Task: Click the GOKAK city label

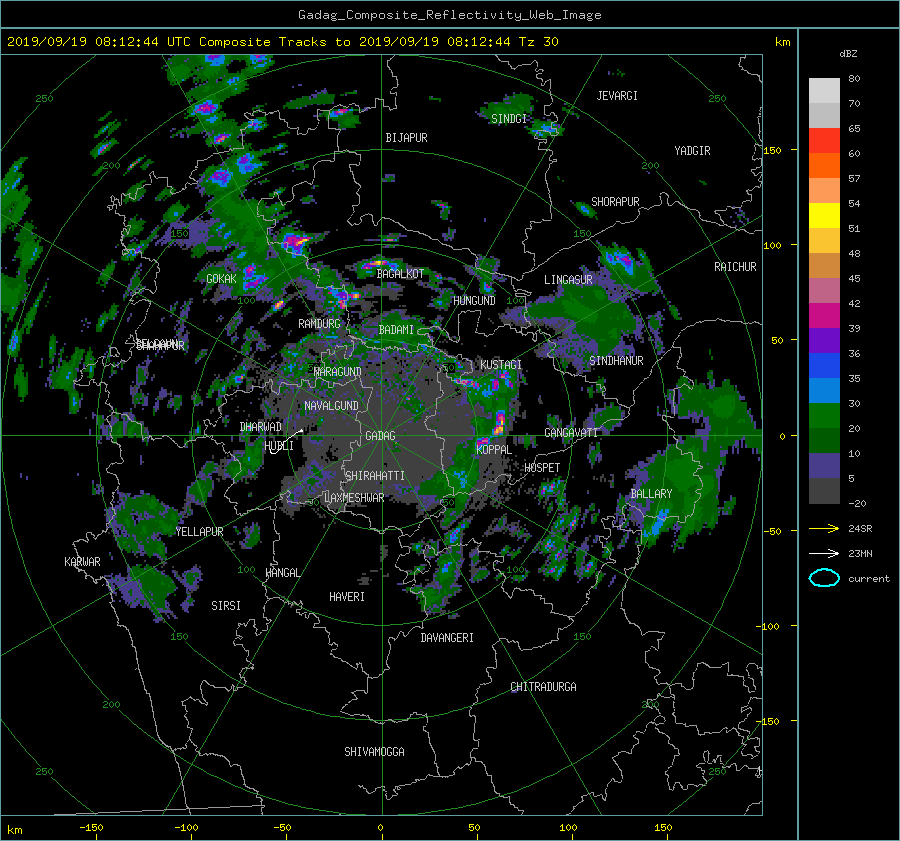Action: tap(222, 279)
